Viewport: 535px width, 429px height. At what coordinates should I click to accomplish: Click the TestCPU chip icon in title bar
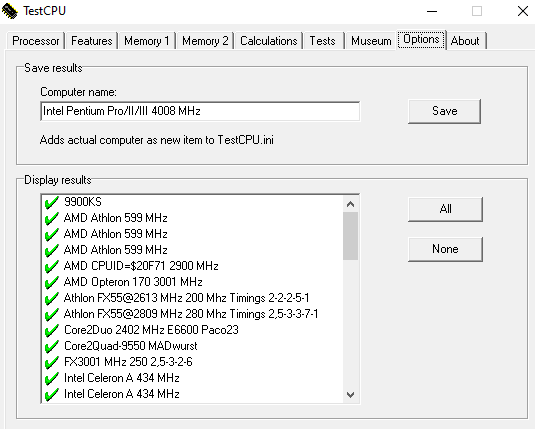(10, 11)
